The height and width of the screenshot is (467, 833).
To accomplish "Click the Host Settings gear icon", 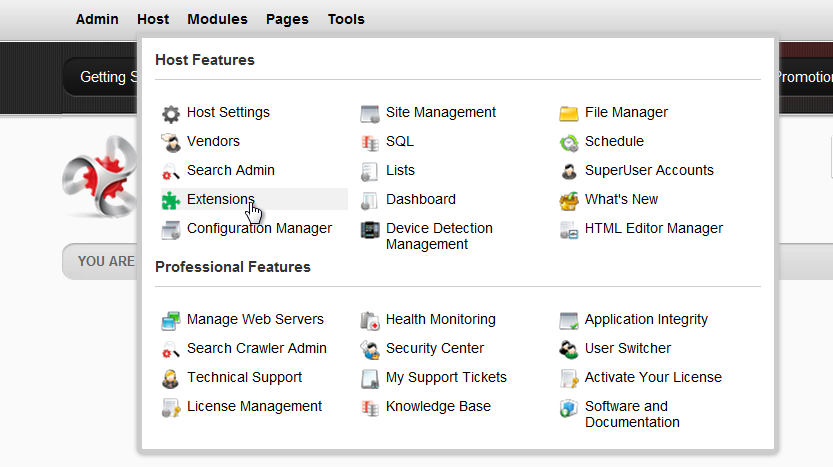I will pyautogui.click(x=171, y=114).
